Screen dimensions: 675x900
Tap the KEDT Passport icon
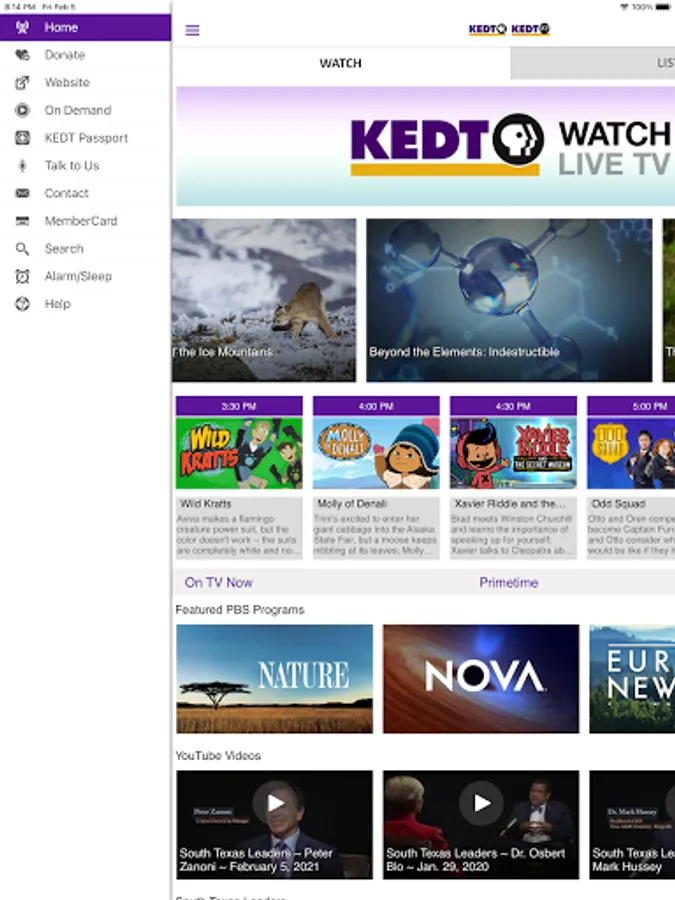[22, 138]
